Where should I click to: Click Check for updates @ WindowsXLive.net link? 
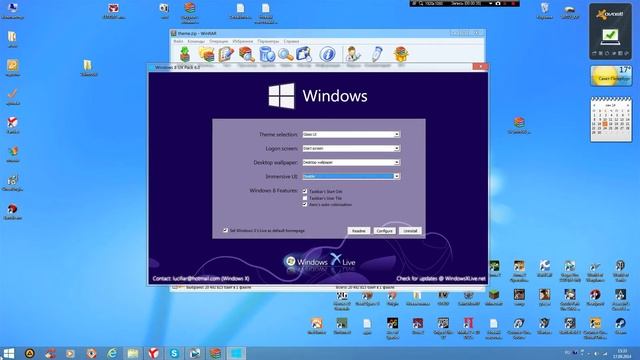[441, 279]
